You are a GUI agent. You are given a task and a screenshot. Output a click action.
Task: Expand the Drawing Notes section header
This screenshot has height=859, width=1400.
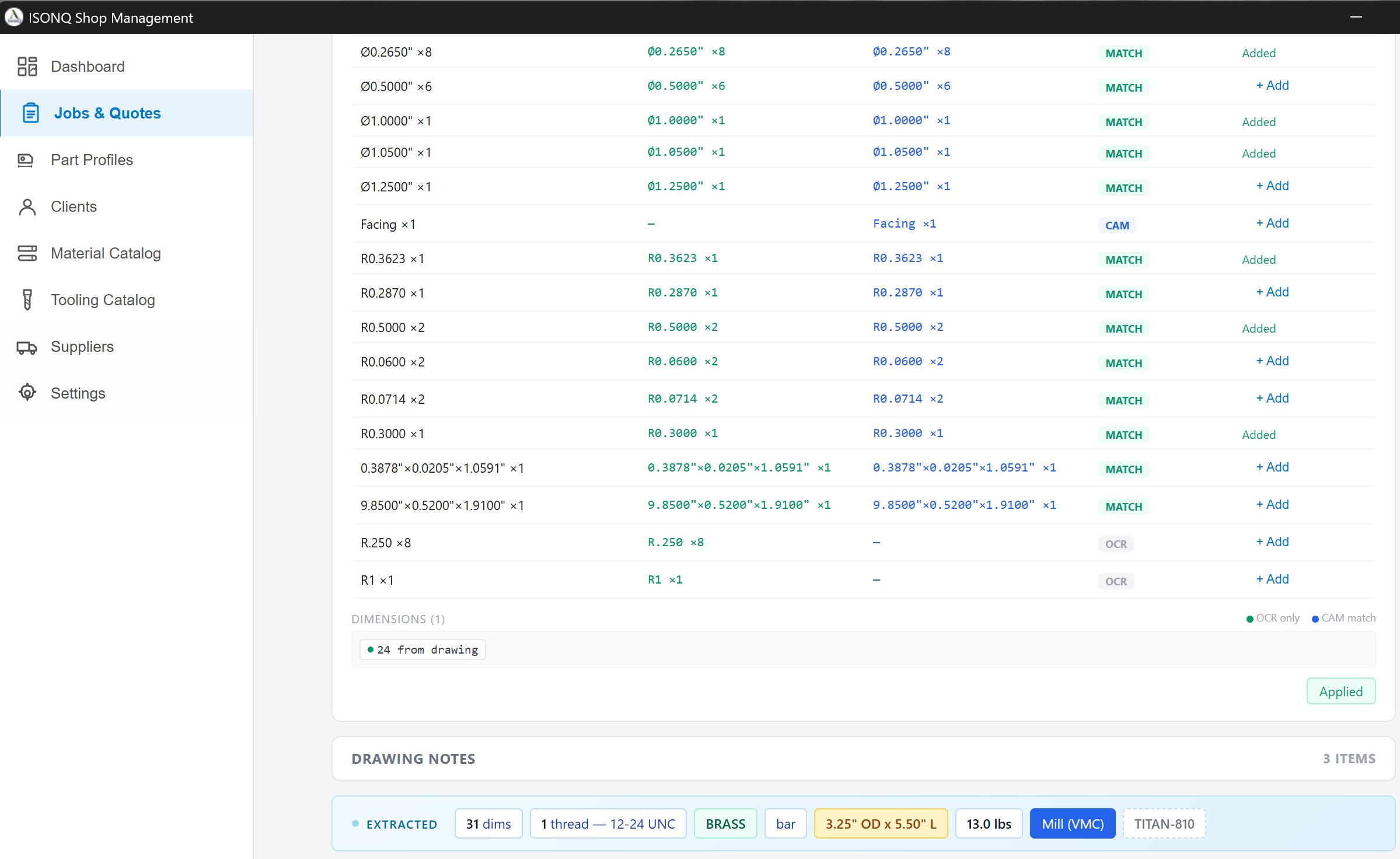(863, 759)
